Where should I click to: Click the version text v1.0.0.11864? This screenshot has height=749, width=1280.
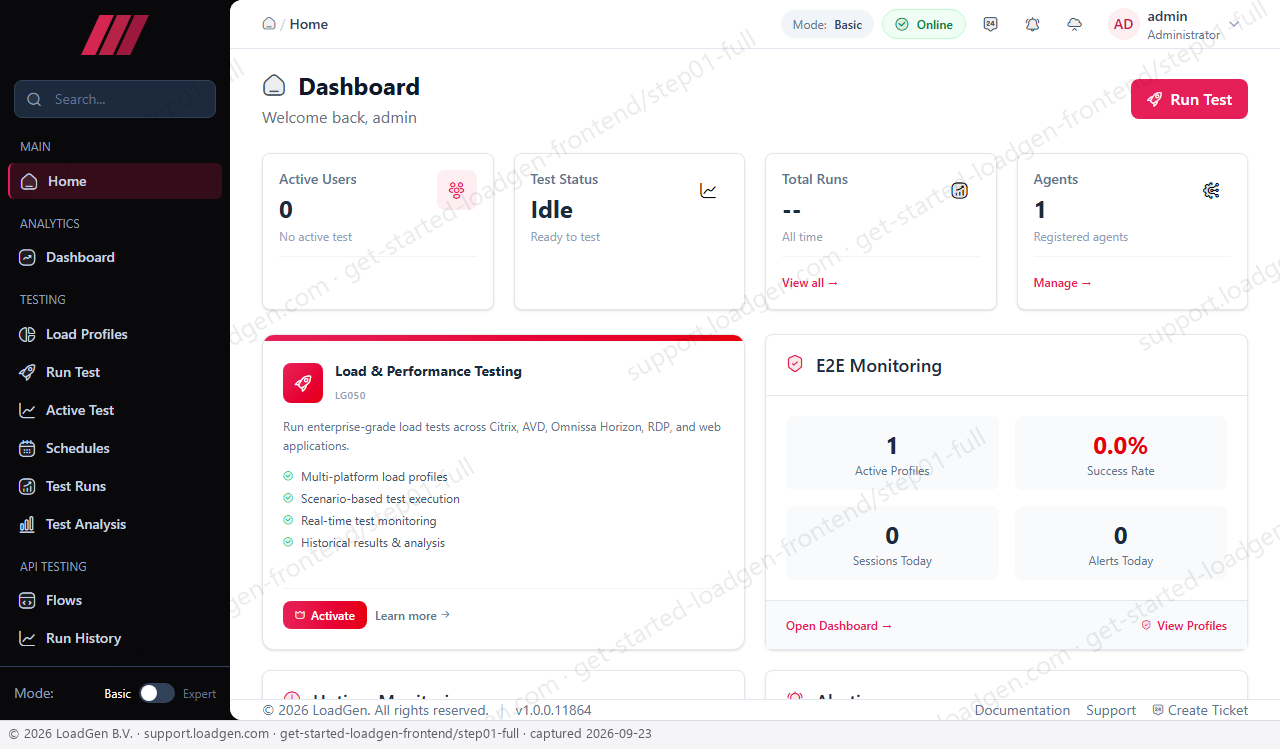[x=553, y=710]
